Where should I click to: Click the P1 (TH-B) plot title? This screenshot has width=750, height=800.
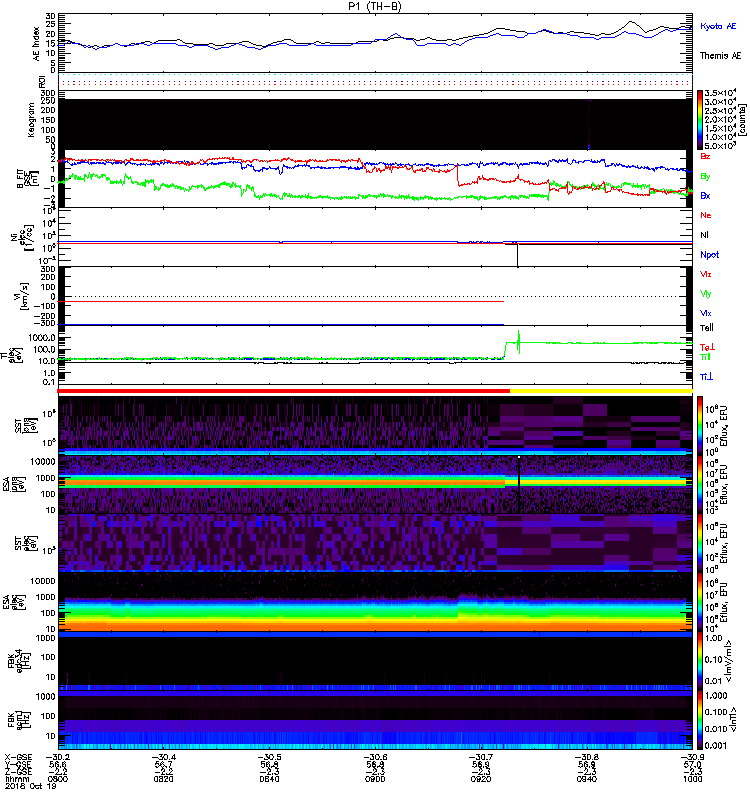coord(374,6)
